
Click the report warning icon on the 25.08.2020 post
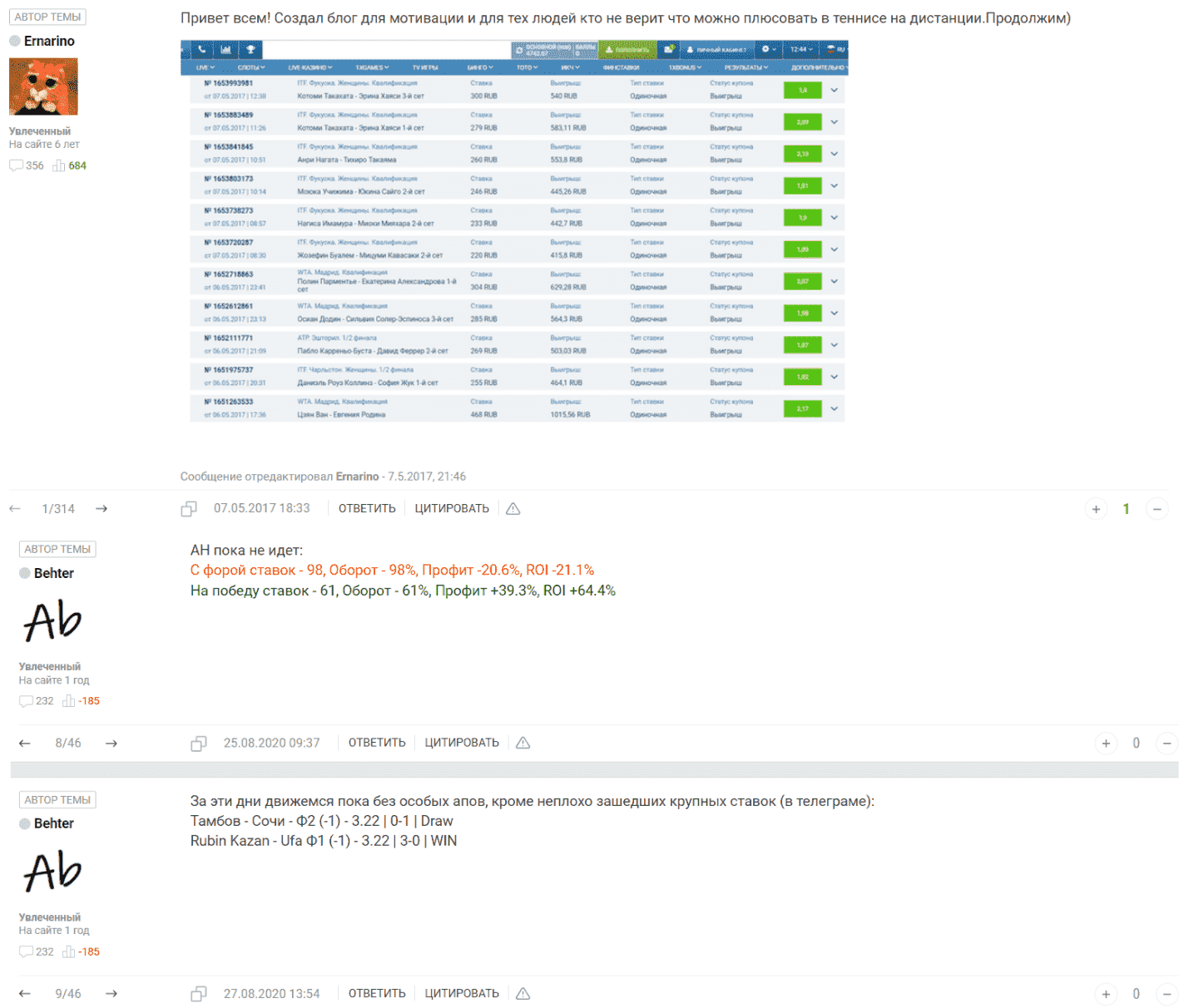(x=523, y=744)
